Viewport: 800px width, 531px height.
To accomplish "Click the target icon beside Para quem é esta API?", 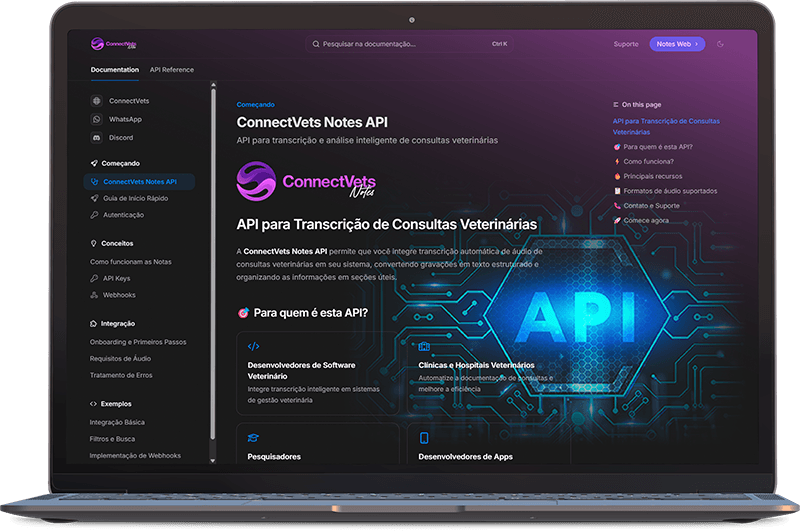I will pos(243,313).
